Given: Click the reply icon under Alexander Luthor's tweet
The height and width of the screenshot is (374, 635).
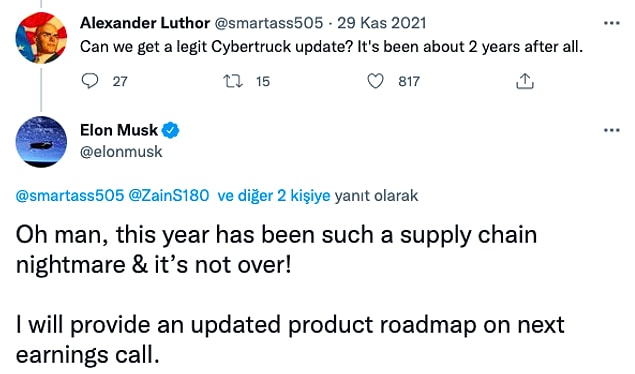Looking at the screenshot, I should [89, 81].
